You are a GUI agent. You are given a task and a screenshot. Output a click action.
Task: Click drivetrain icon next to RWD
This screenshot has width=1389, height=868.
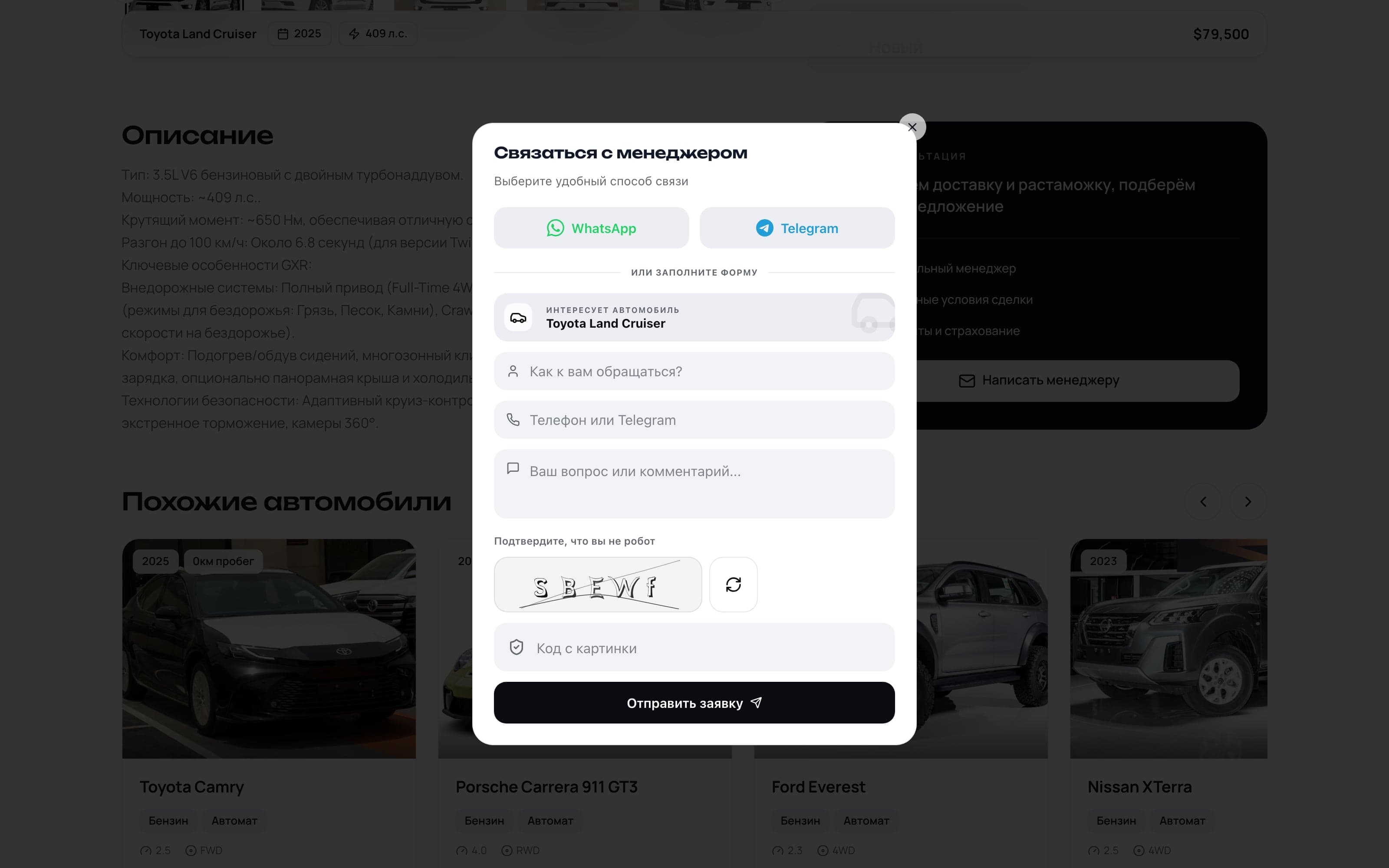pyautogui.click(x=507, y=851)
